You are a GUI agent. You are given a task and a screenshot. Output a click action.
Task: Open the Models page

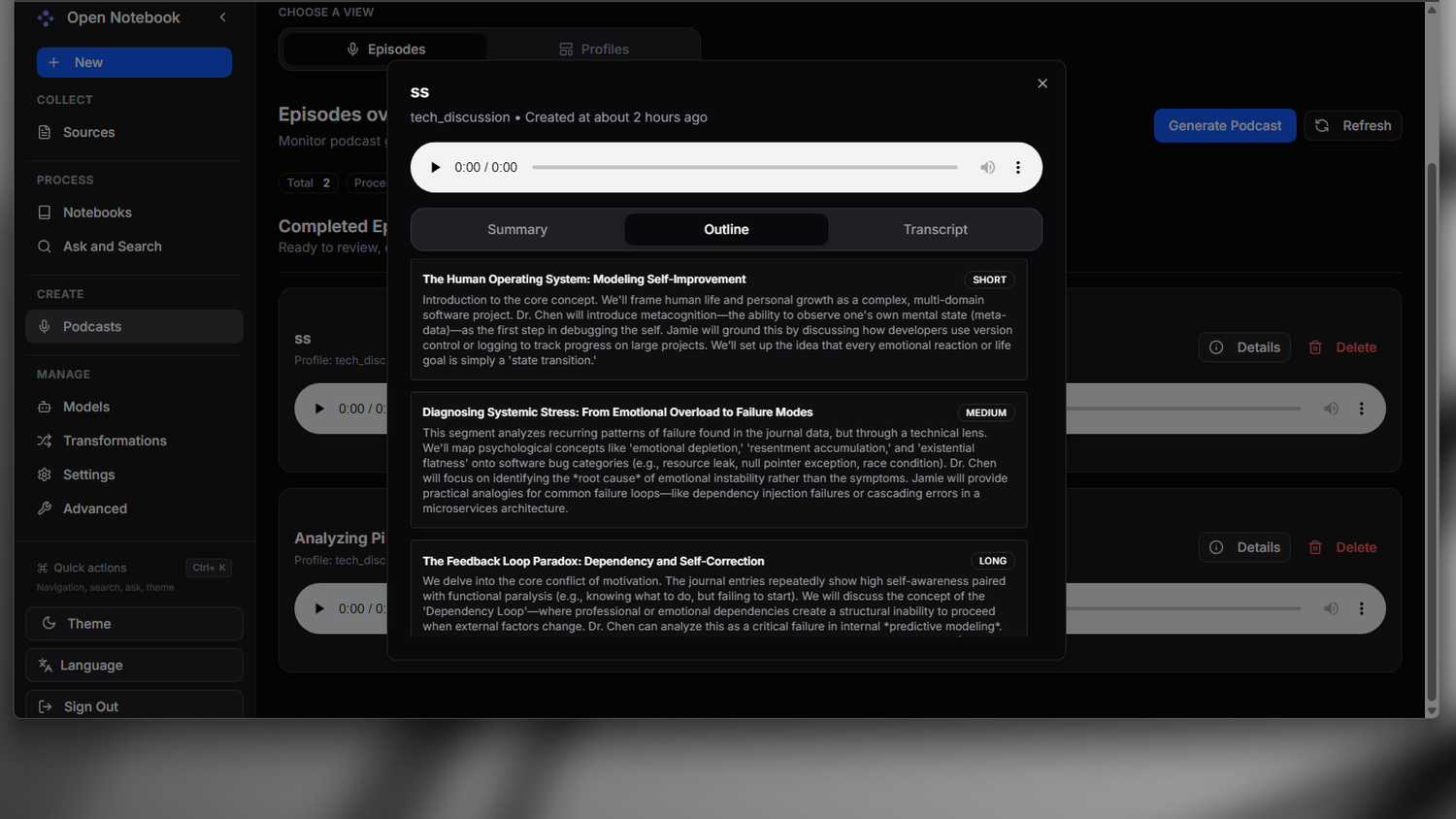click(x=134, y=407)
